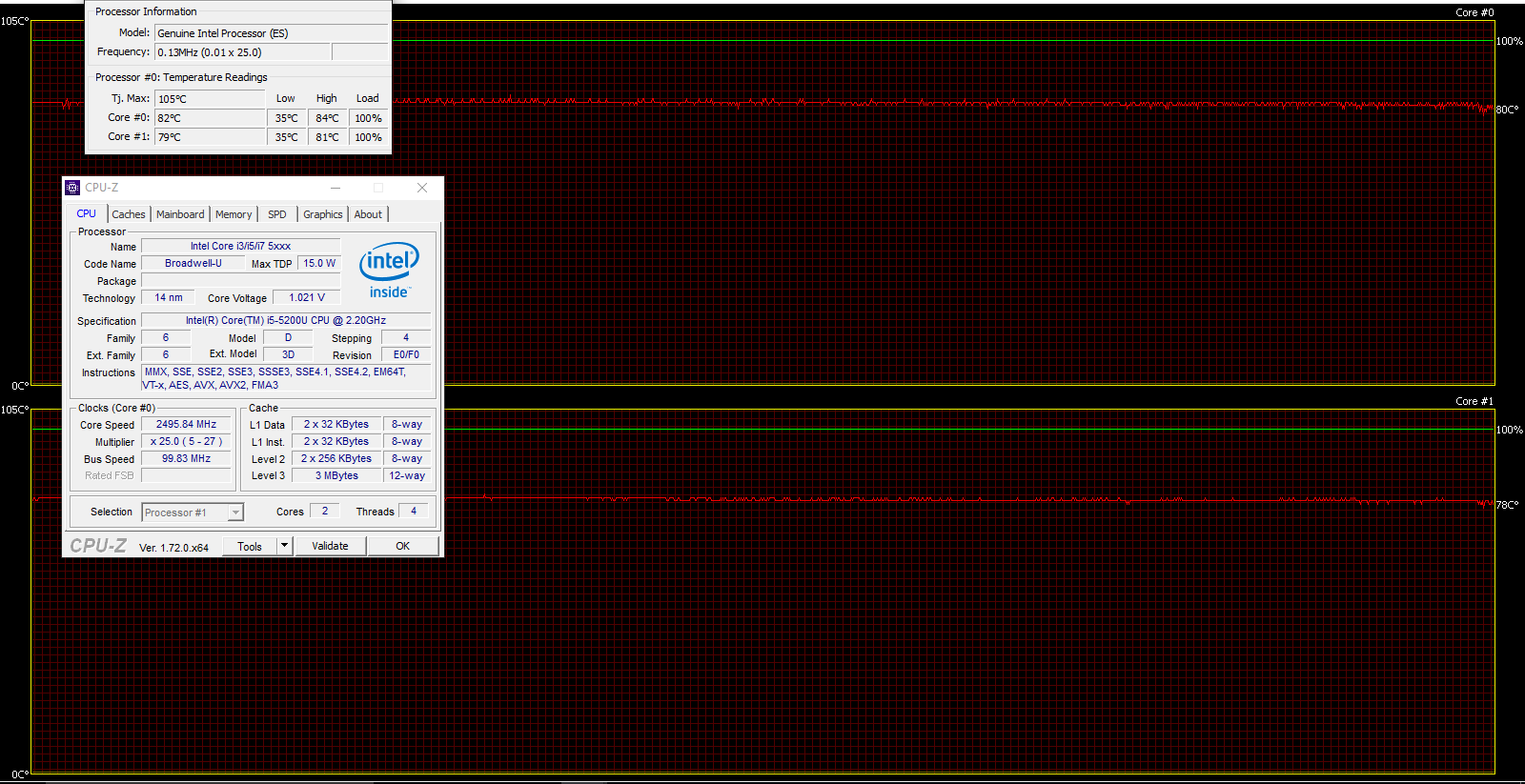Open the About tab

[x=368, y=214]
